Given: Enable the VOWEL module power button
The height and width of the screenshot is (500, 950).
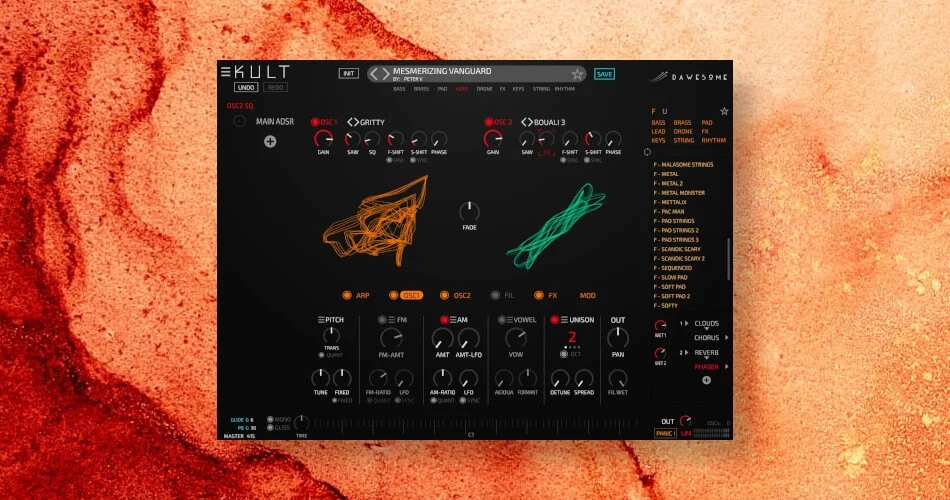Looking at the screenshot, I should [x=501, y=319].
